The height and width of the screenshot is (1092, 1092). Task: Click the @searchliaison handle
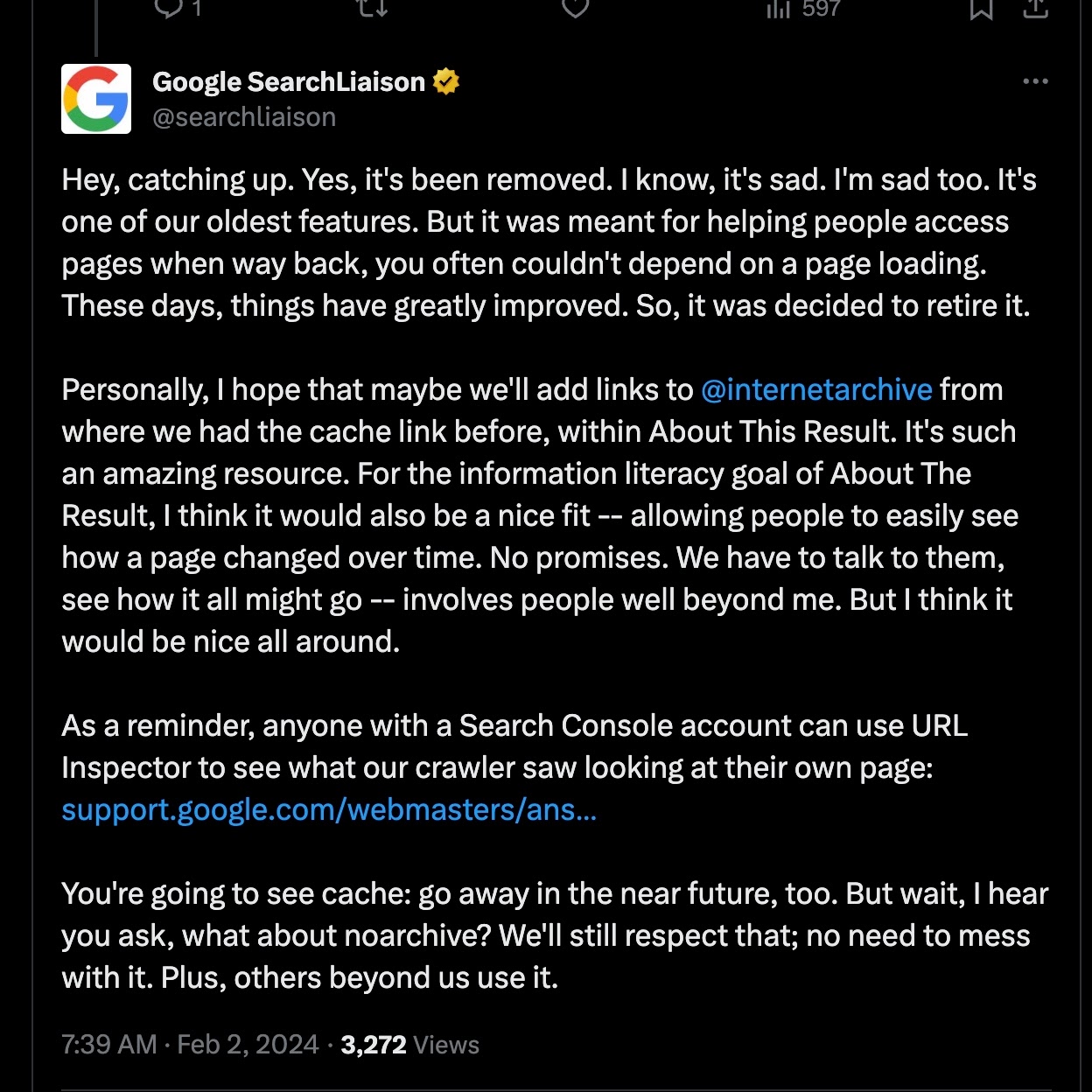click(244, 117)
